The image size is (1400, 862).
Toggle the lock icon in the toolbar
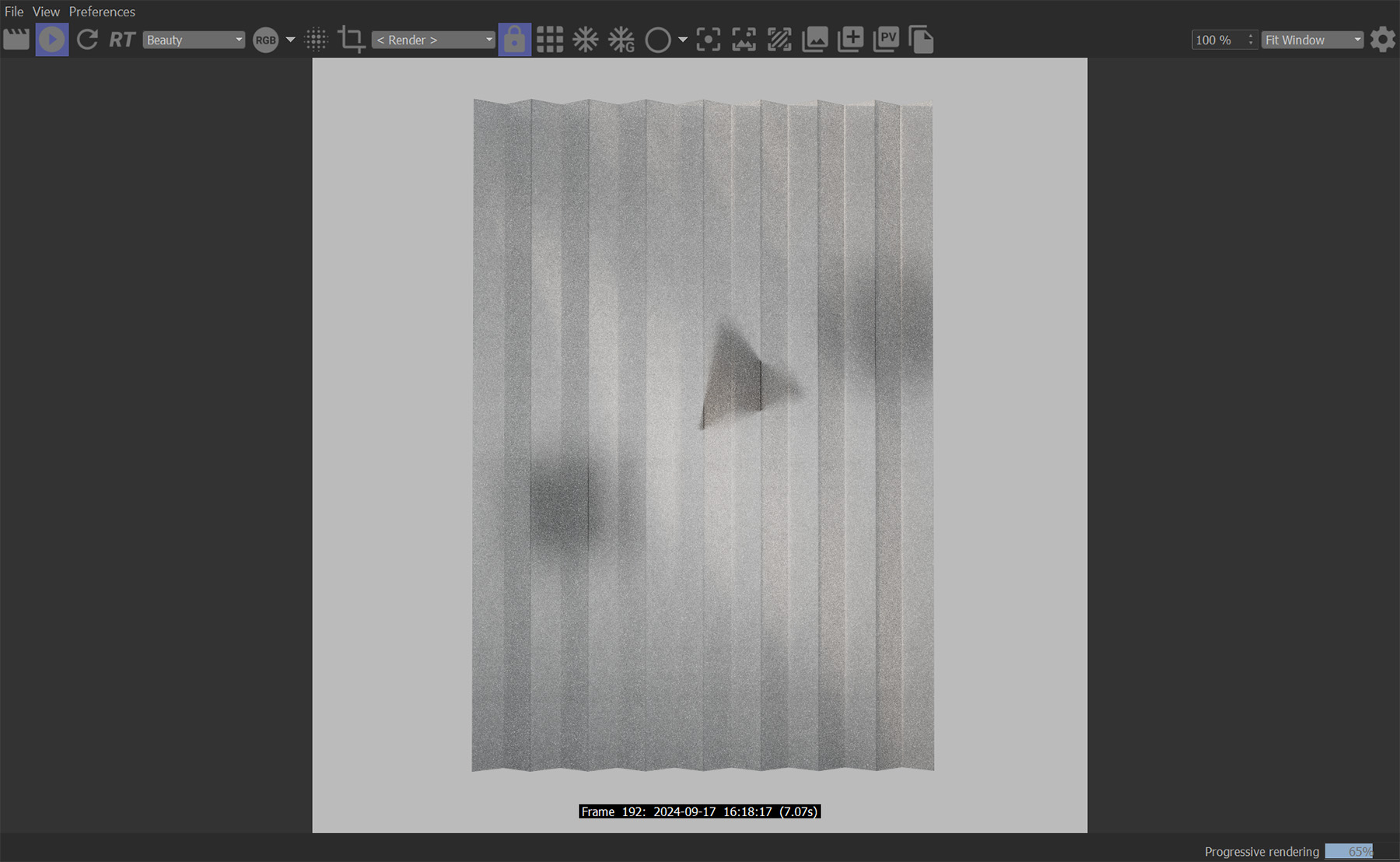514,39
